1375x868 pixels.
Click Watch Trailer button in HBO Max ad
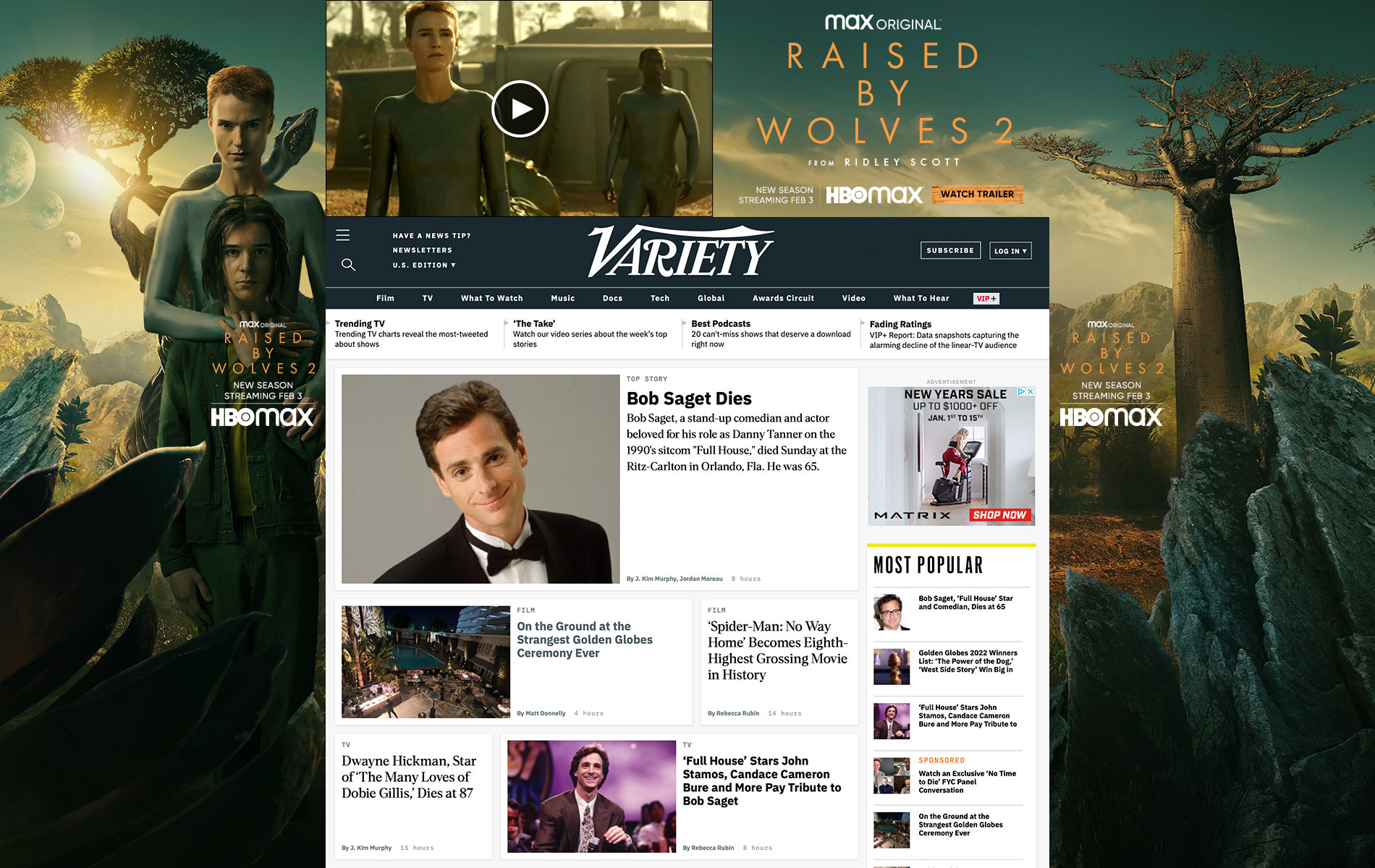click(977, 194)
